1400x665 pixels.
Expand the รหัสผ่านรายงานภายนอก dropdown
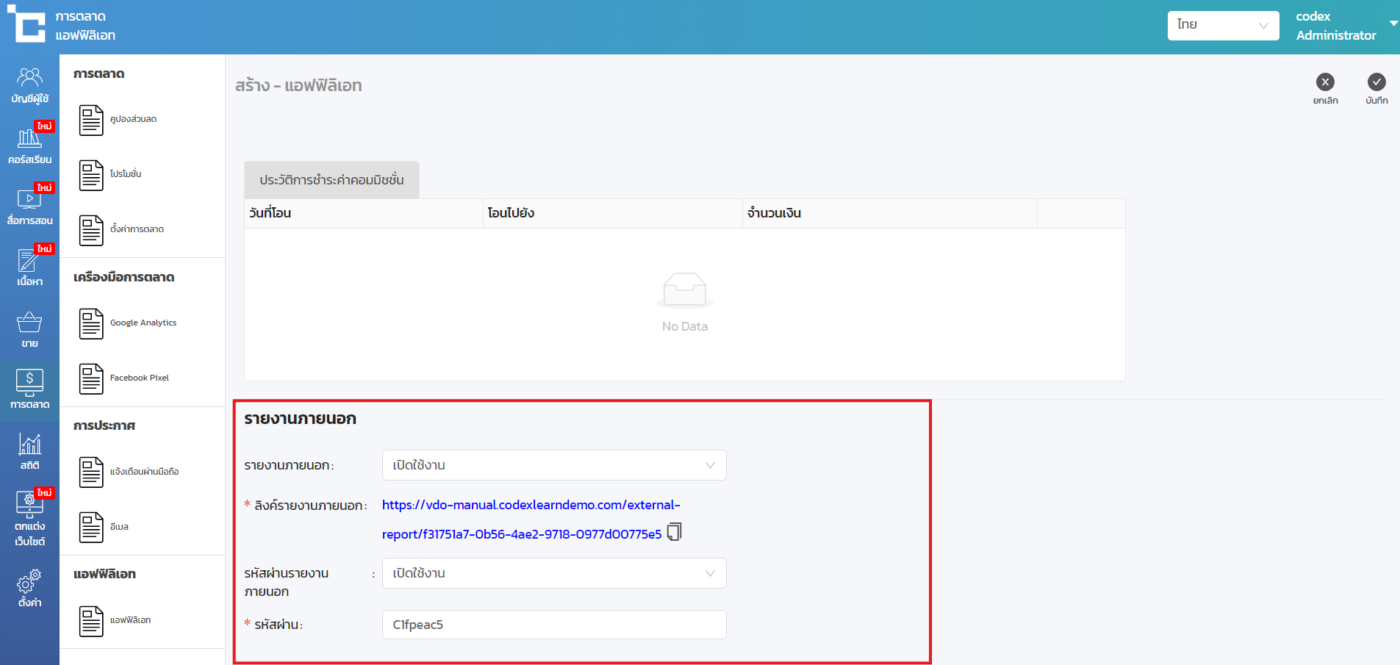[x=554, y=573]
